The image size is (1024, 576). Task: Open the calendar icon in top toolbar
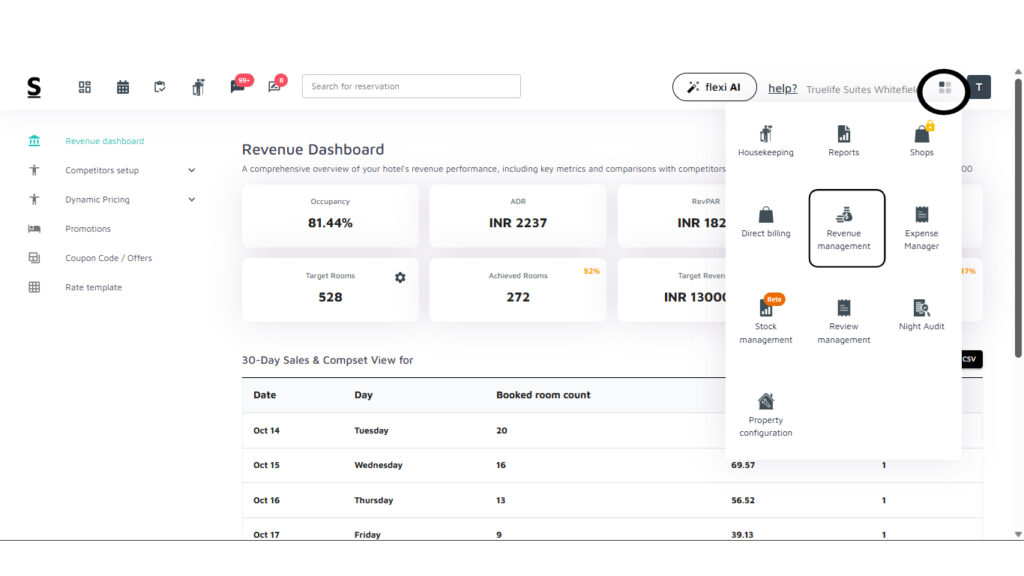123,87
